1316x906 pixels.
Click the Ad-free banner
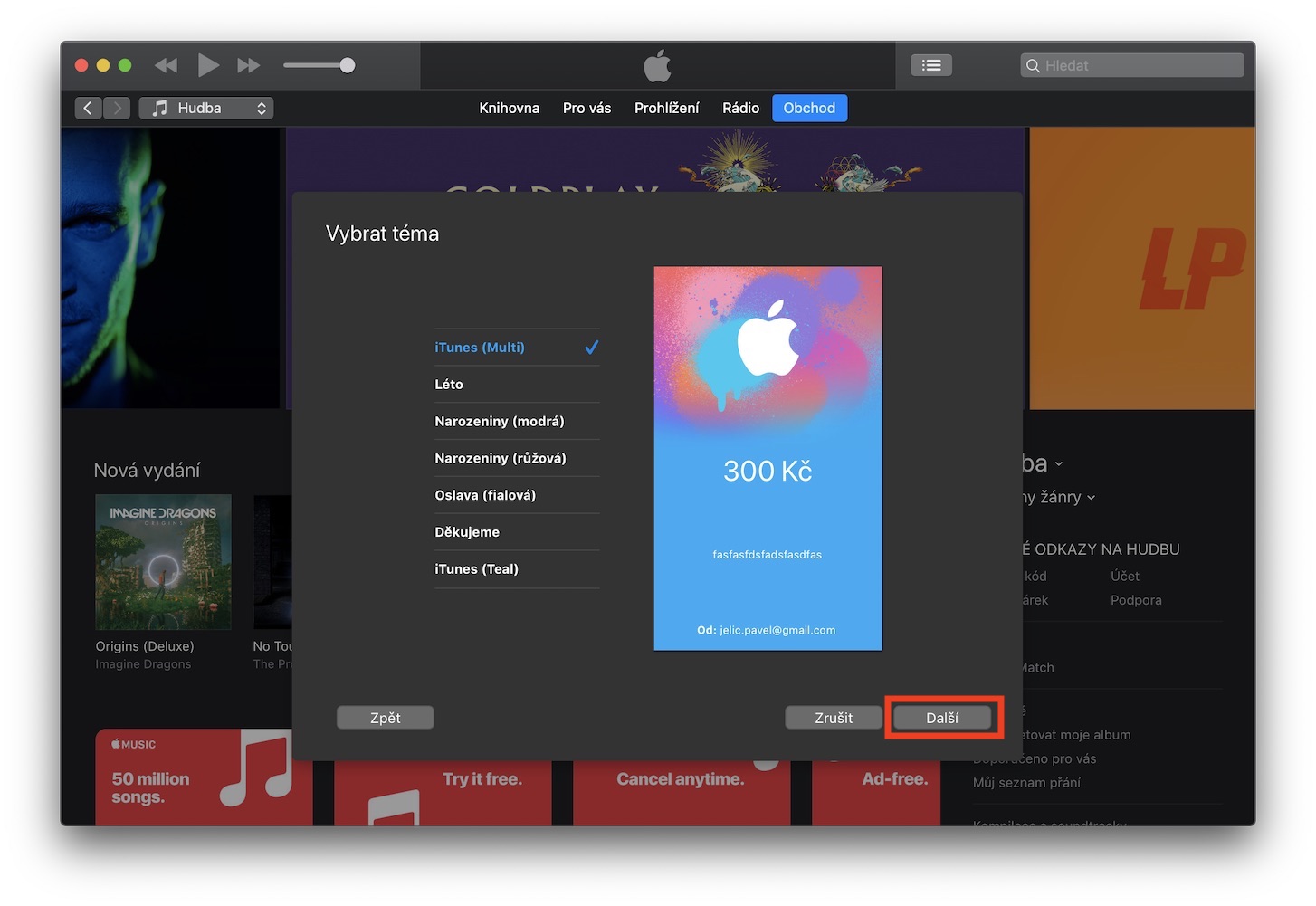coord(876,793)
